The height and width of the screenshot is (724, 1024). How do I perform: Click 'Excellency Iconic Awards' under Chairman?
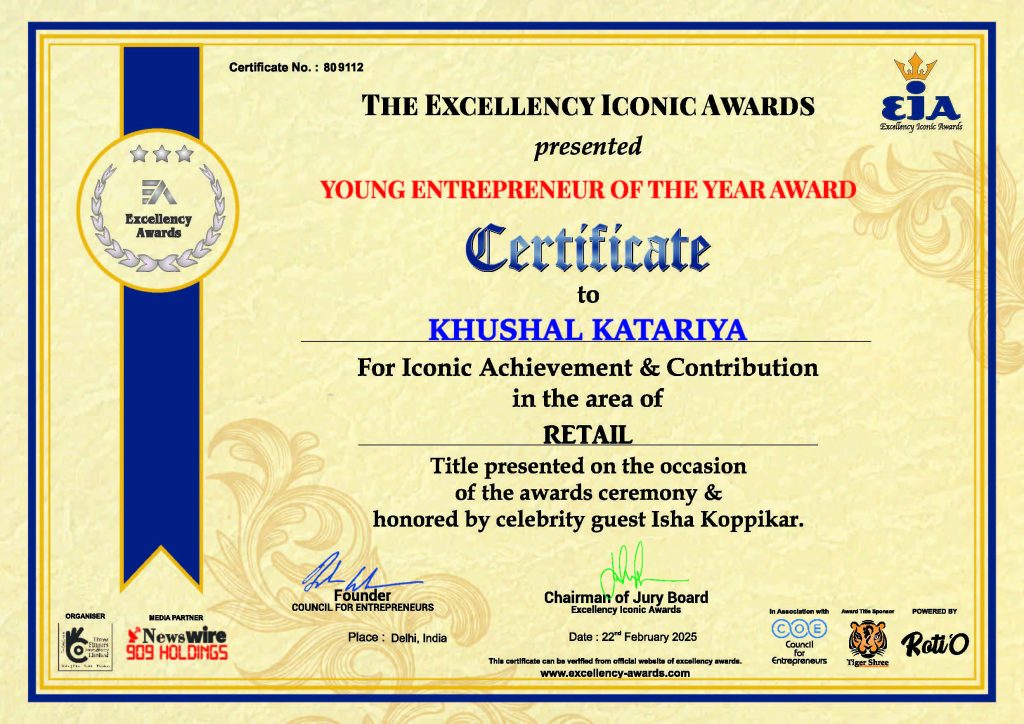(x=626, y=610)
